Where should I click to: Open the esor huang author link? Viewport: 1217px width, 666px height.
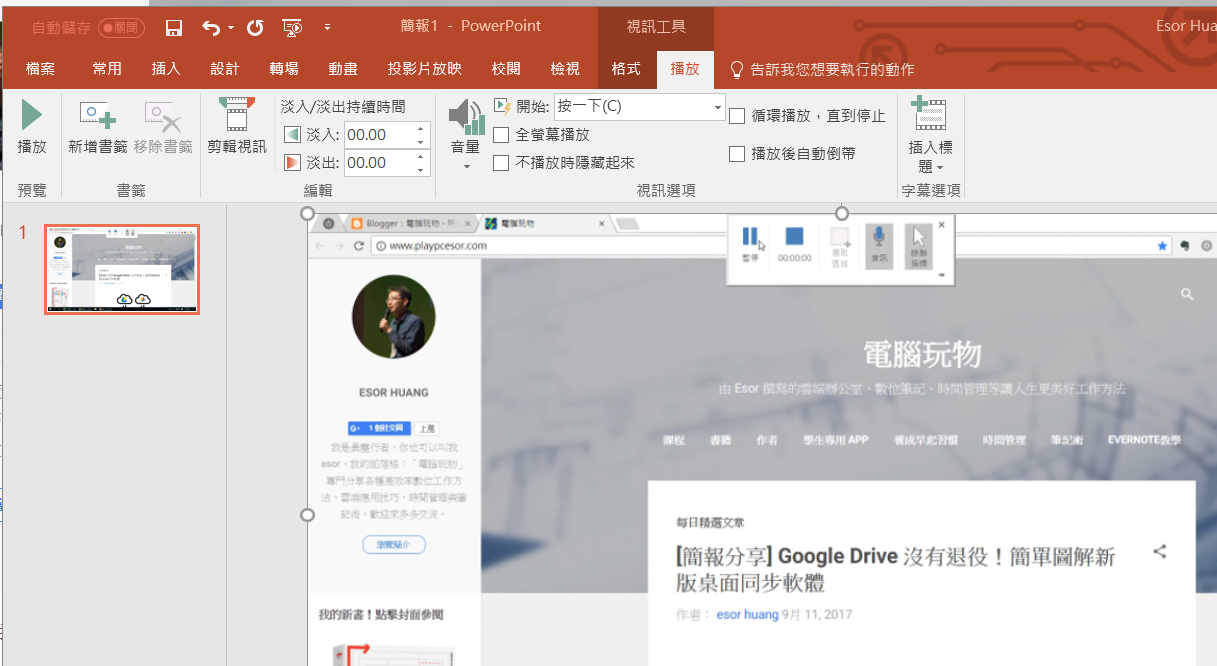tap(747, 614)
